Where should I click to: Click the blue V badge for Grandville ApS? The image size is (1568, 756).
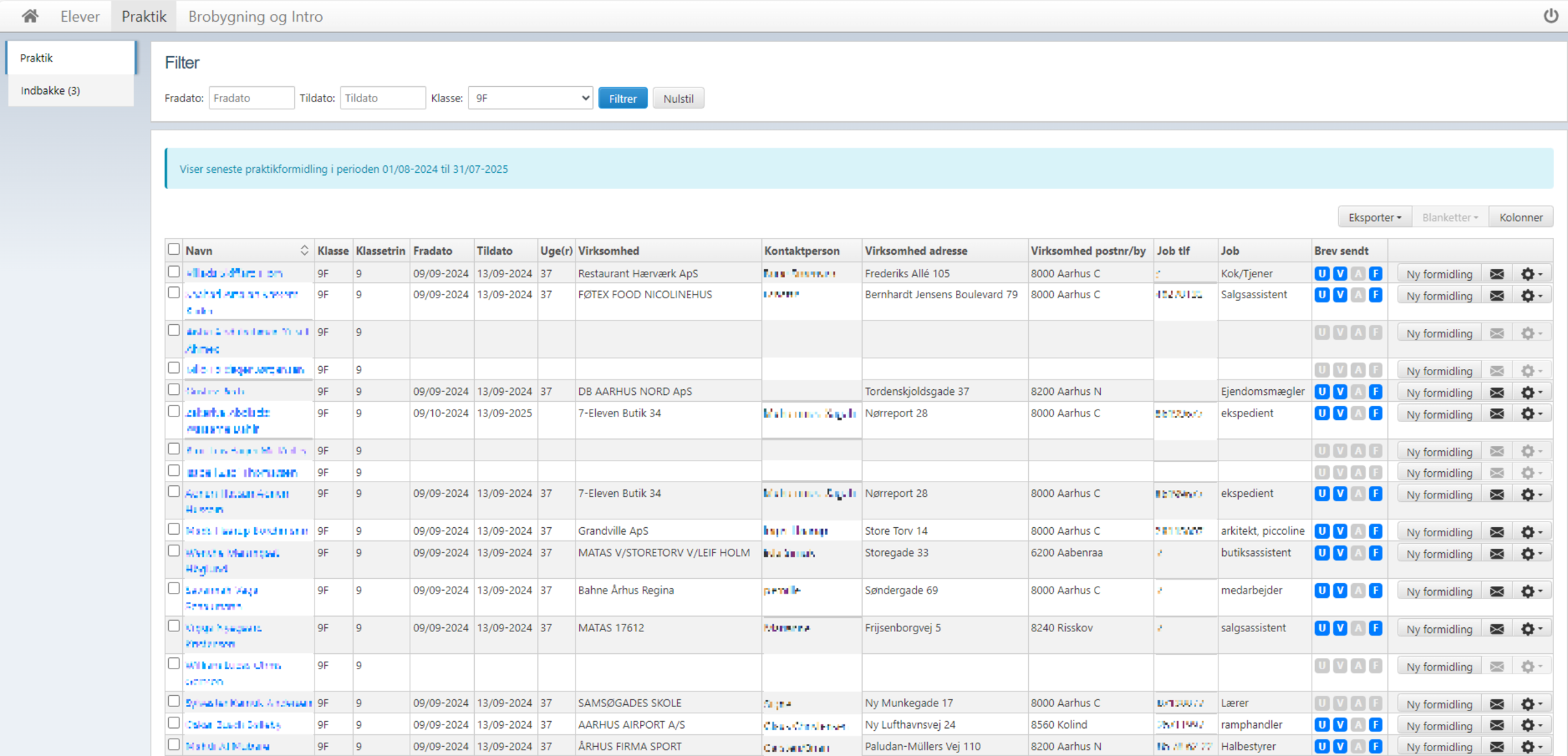pos(1340,531)
